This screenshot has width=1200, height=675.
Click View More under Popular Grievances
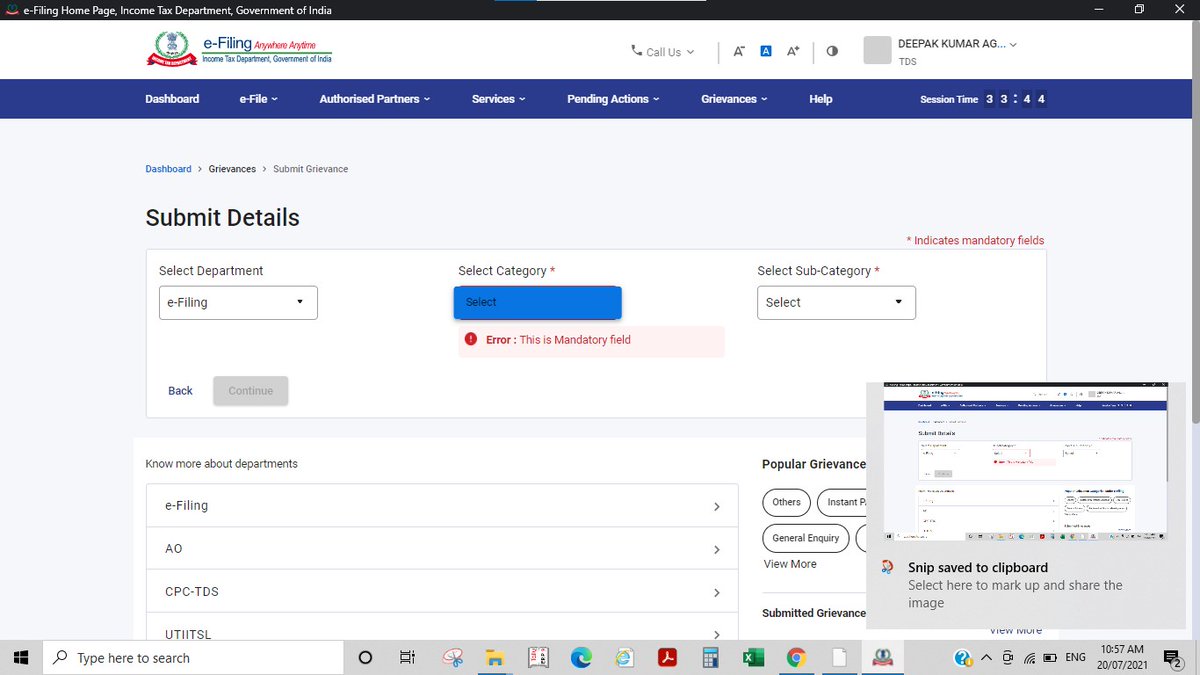[x=790, y=564]
